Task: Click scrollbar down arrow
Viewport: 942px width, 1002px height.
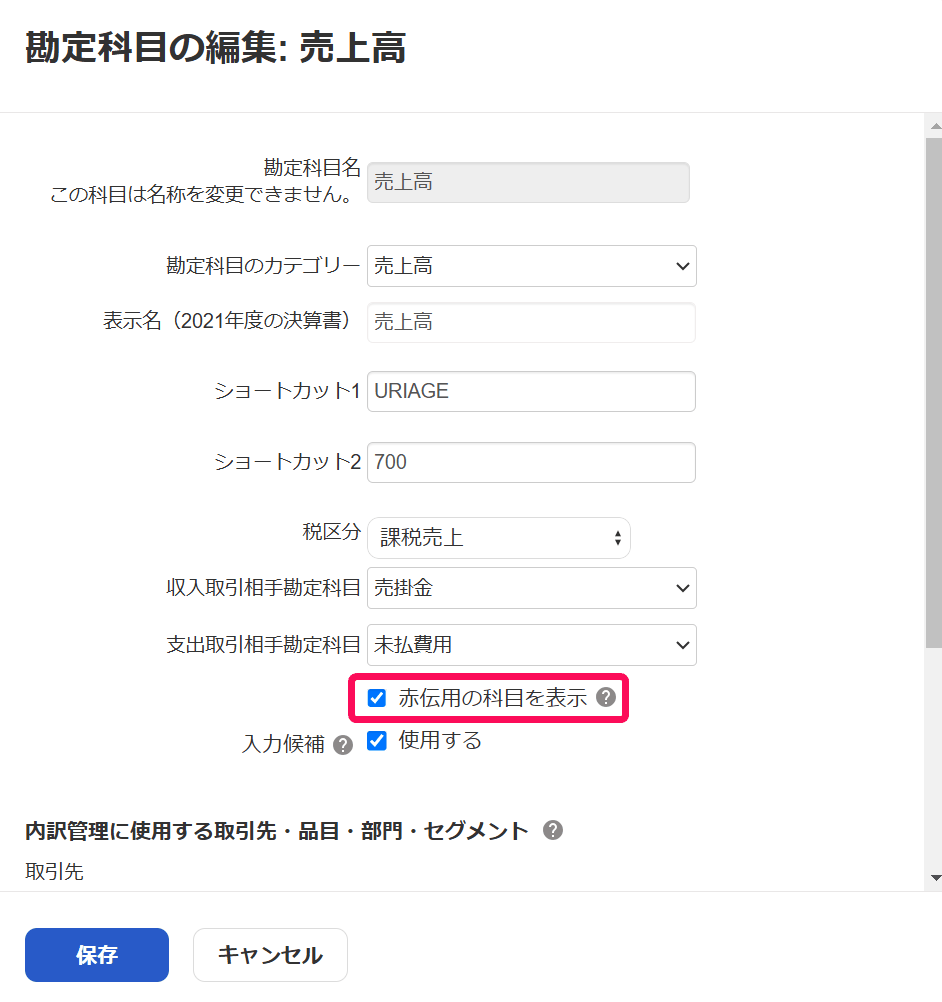Action: [x=936, y=878]
